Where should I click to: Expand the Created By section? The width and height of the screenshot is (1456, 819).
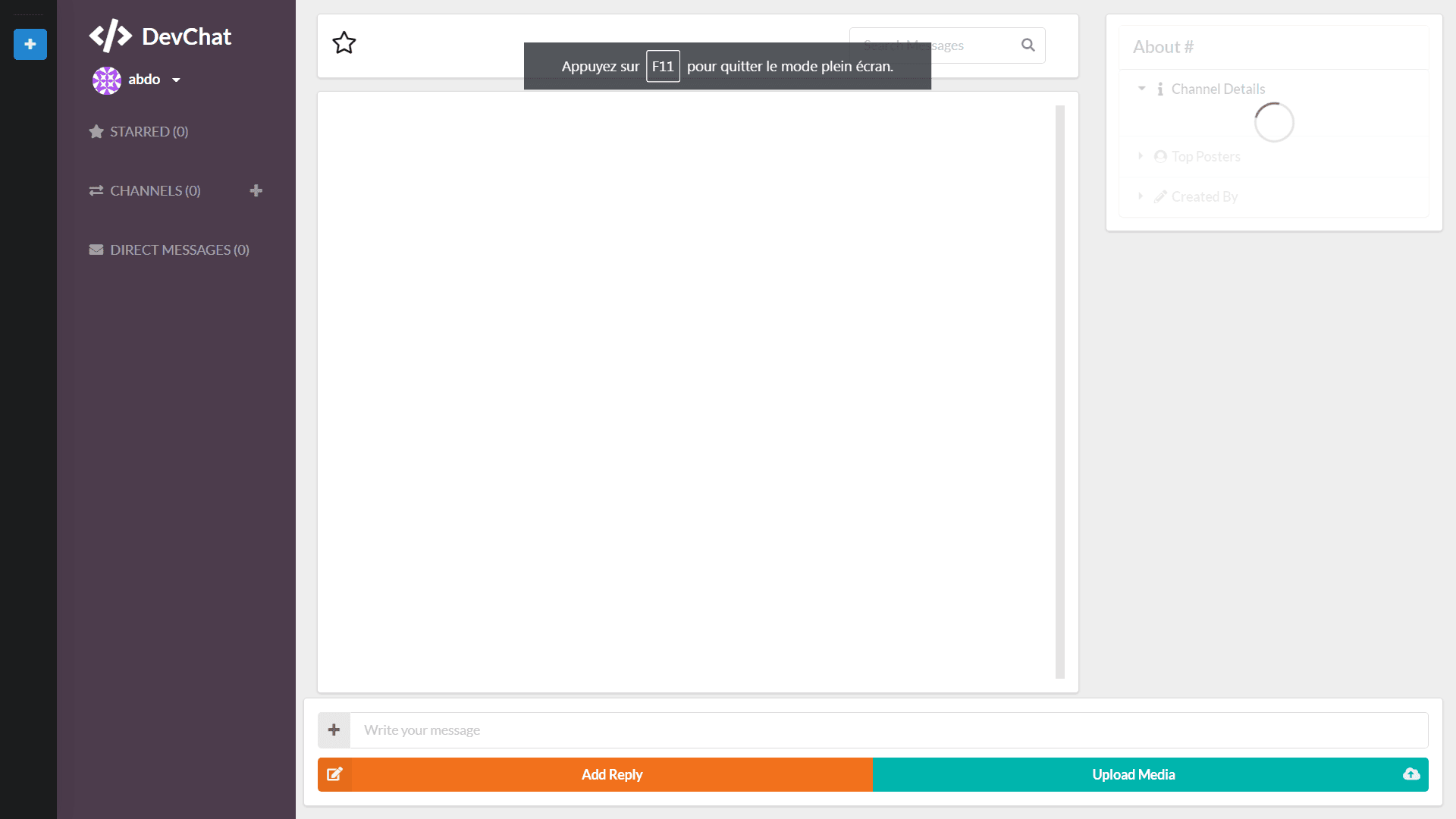(1141, 196)
